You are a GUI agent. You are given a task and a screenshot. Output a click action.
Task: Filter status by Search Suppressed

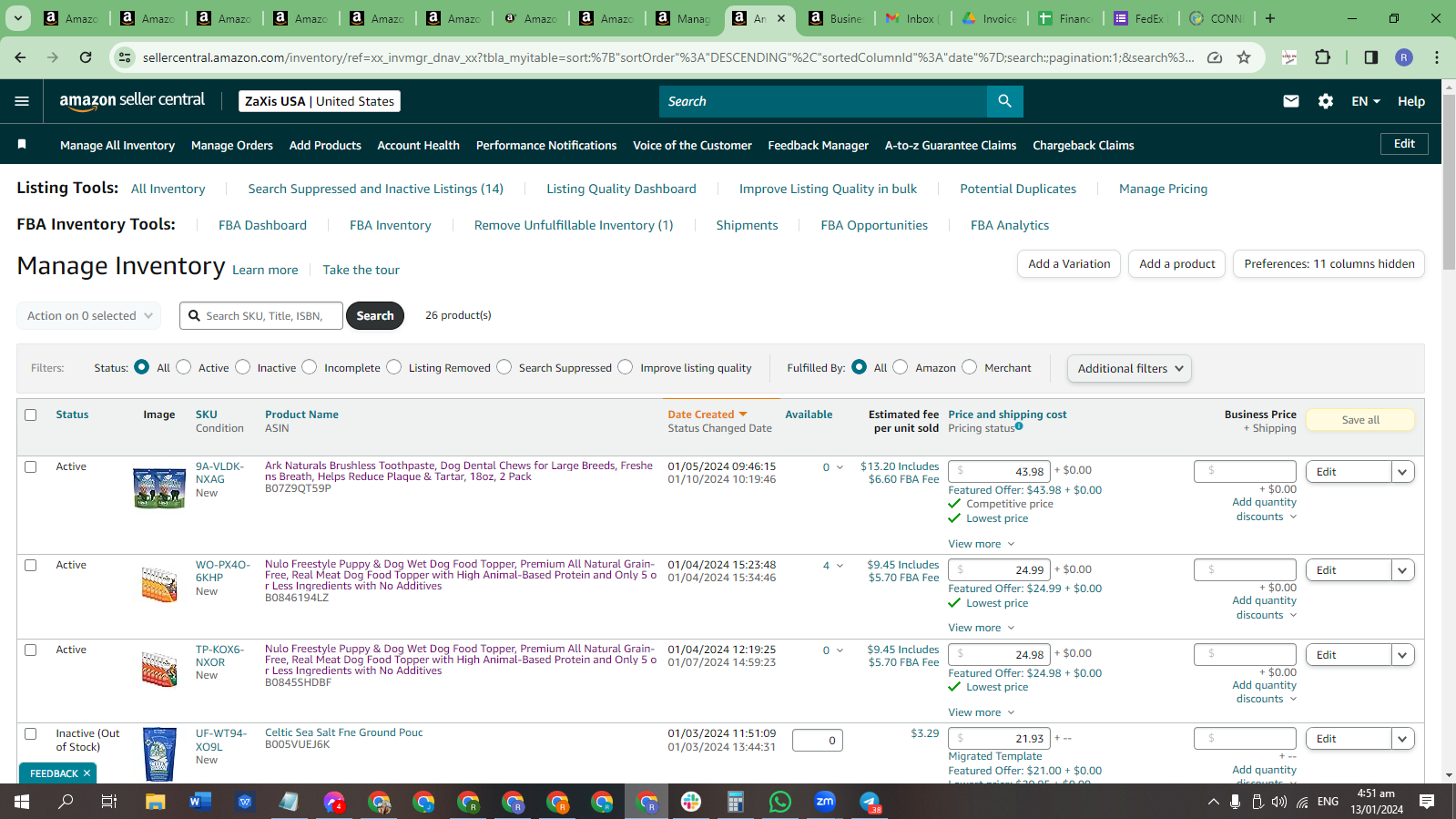[x=504, y=367]
